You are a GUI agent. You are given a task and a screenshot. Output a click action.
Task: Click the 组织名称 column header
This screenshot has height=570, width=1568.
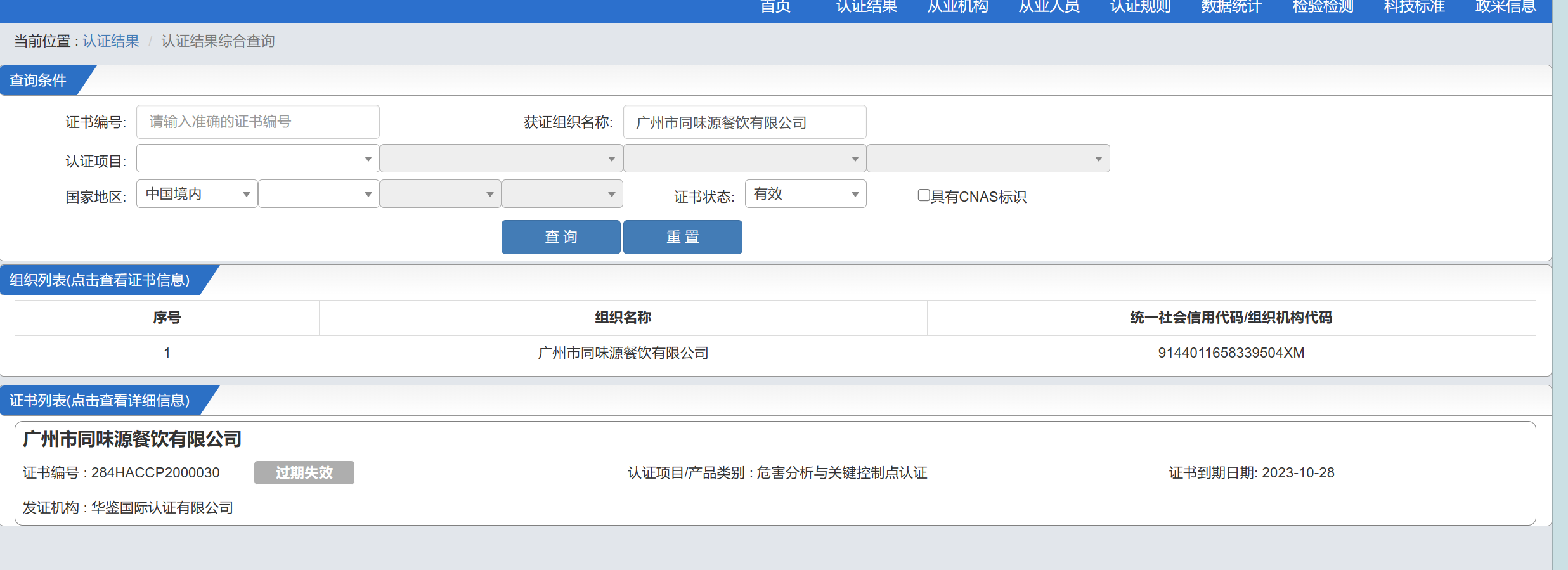[623, 318]
